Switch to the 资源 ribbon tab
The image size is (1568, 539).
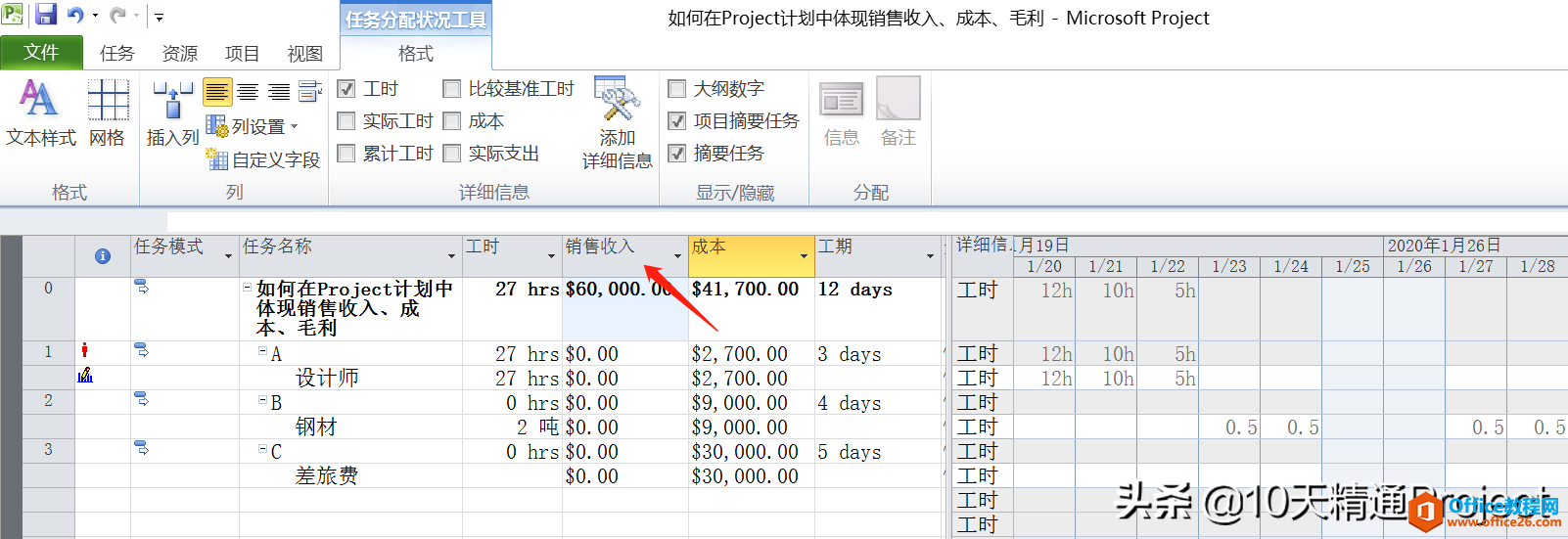coord(179,54)
